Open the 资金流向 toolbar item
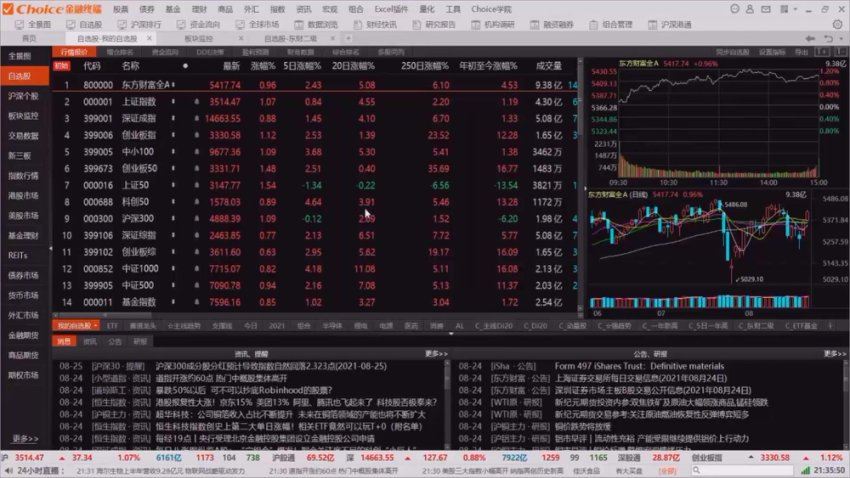The image size is (850, 478). coord(198,24)
